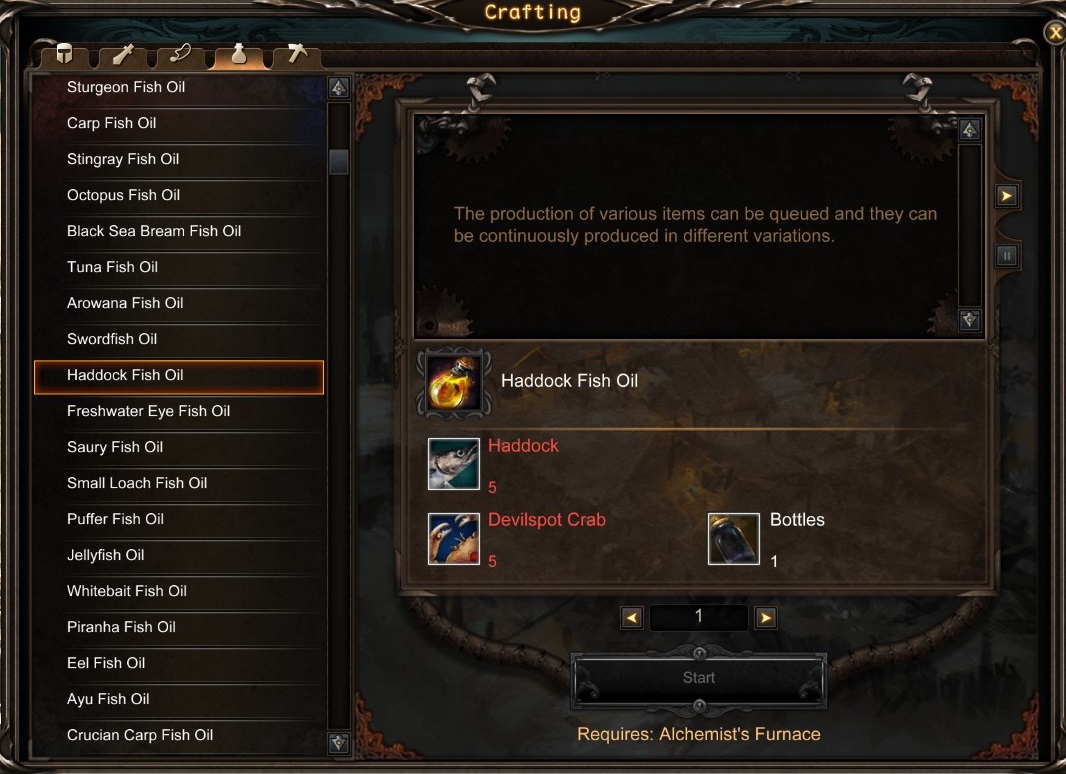1066x774 pixels.
Task: Open the helmet armor crafting tab
Action: (65, 54)
